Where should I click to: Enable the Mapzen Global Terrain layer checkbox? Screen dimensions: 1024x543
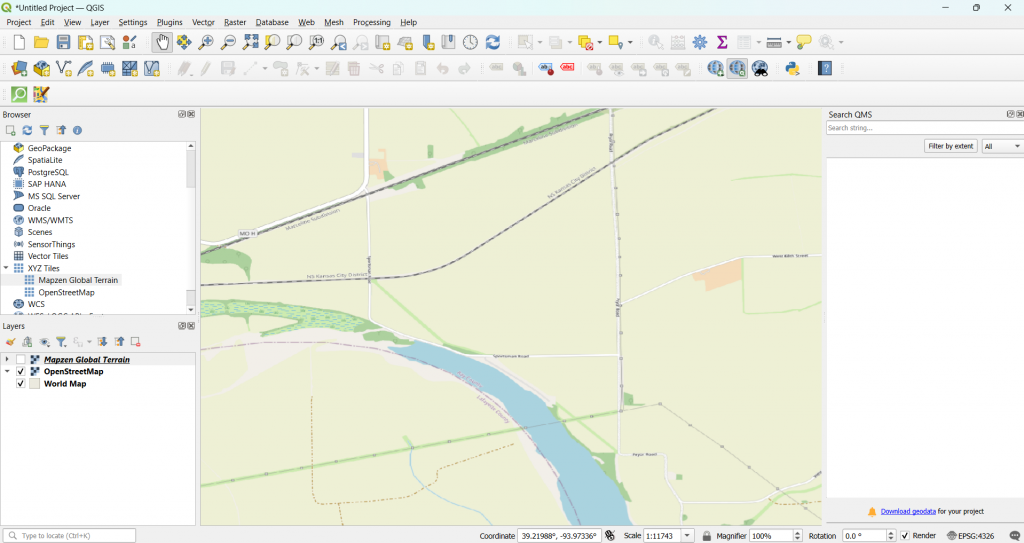[21, 360]
